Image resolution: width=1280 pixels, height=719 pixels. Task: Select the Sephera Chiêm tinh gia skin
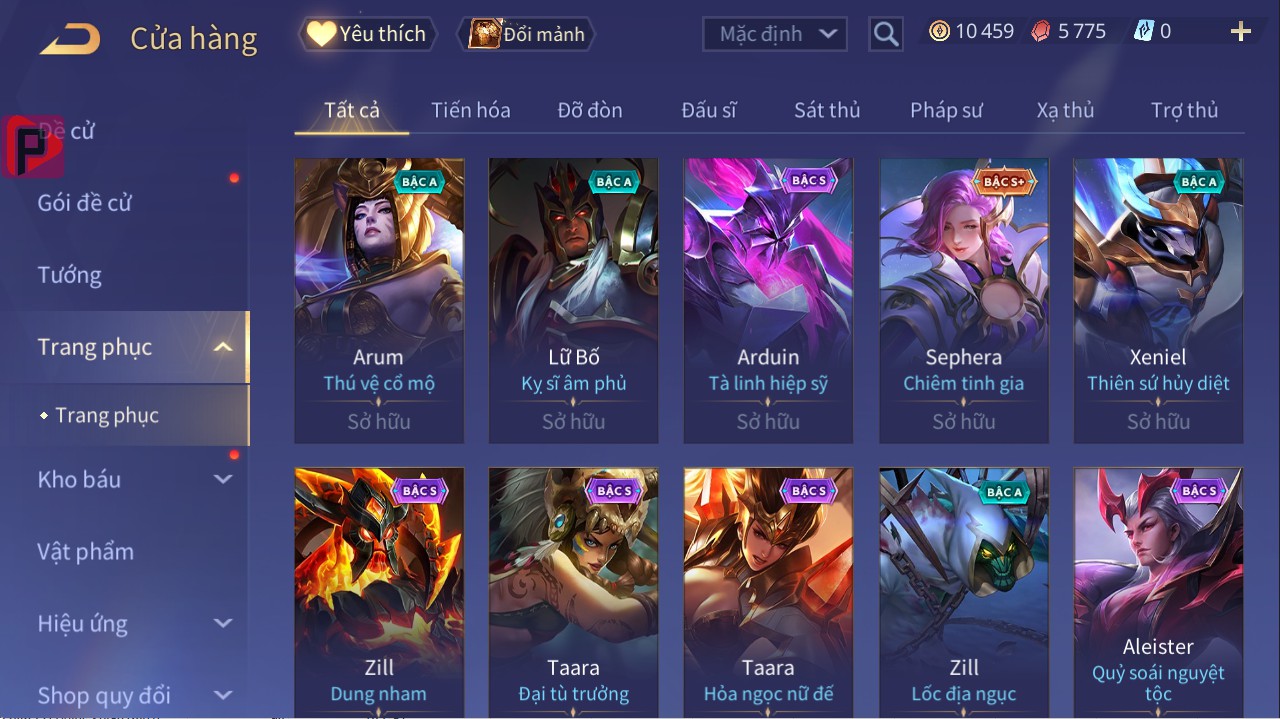coord(964,300)
